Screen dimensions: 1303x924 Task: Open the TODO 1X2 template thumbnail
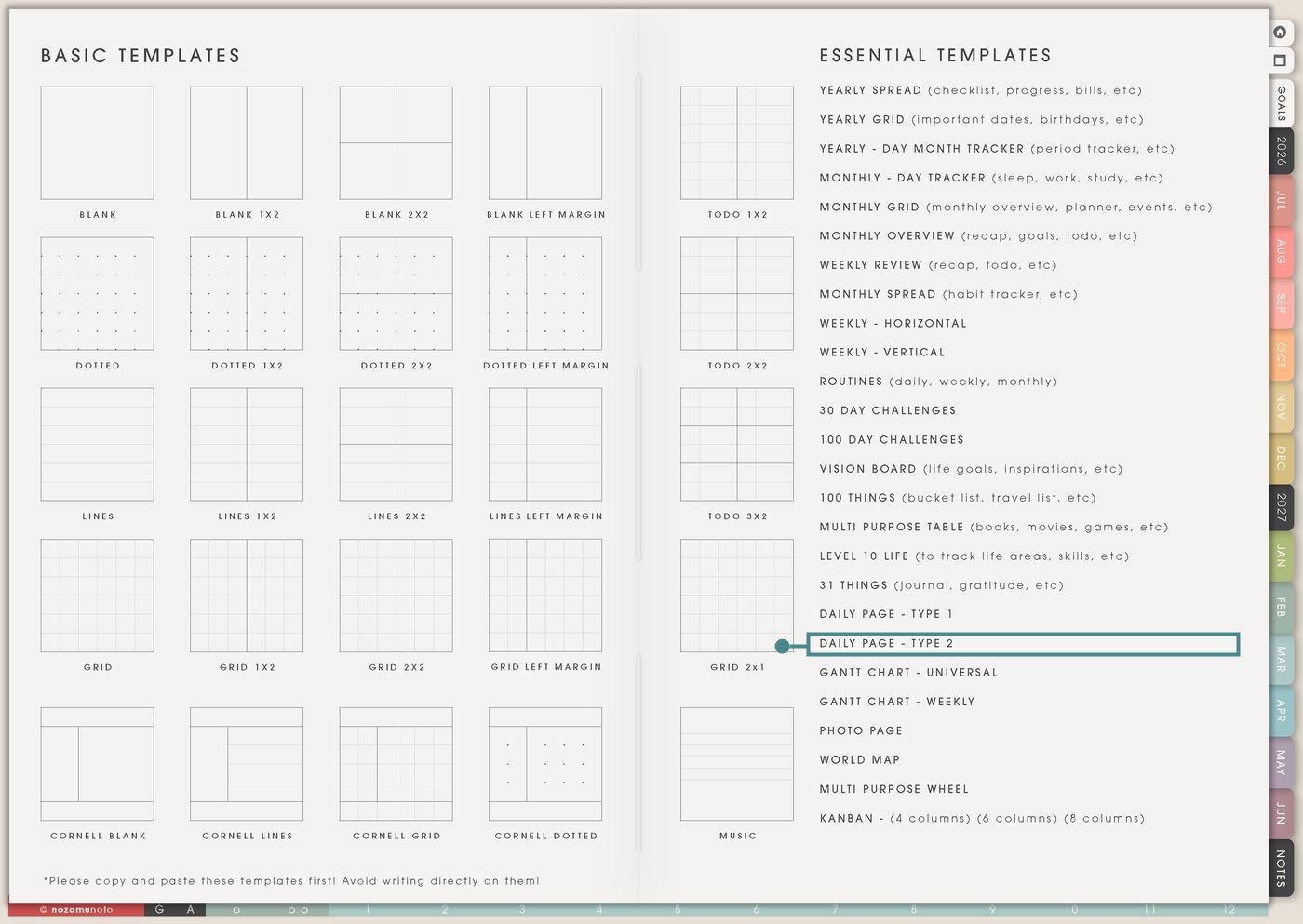(737, 143)
